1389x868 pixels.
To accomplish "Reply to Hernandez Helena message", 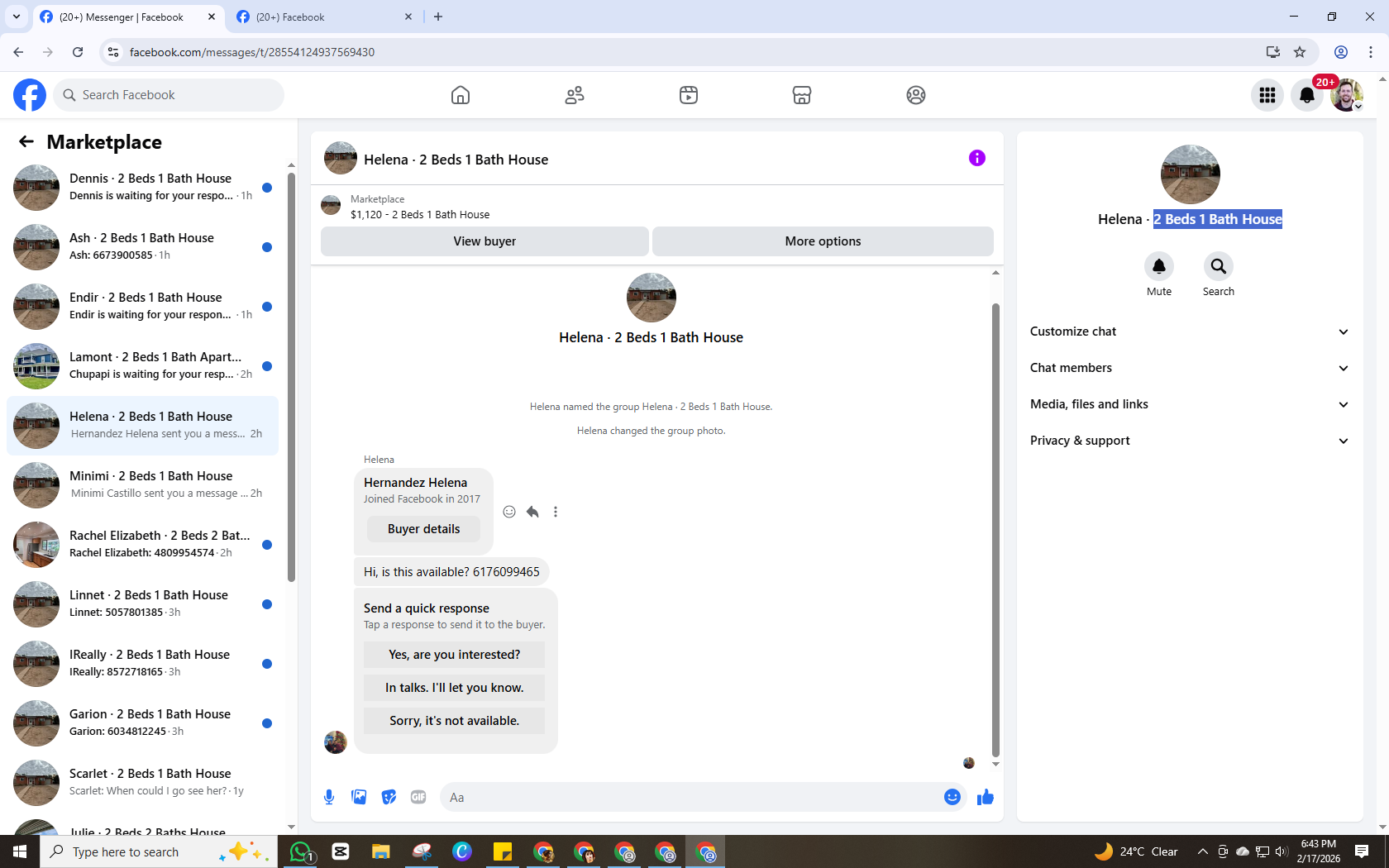I will tap(532, 512).
